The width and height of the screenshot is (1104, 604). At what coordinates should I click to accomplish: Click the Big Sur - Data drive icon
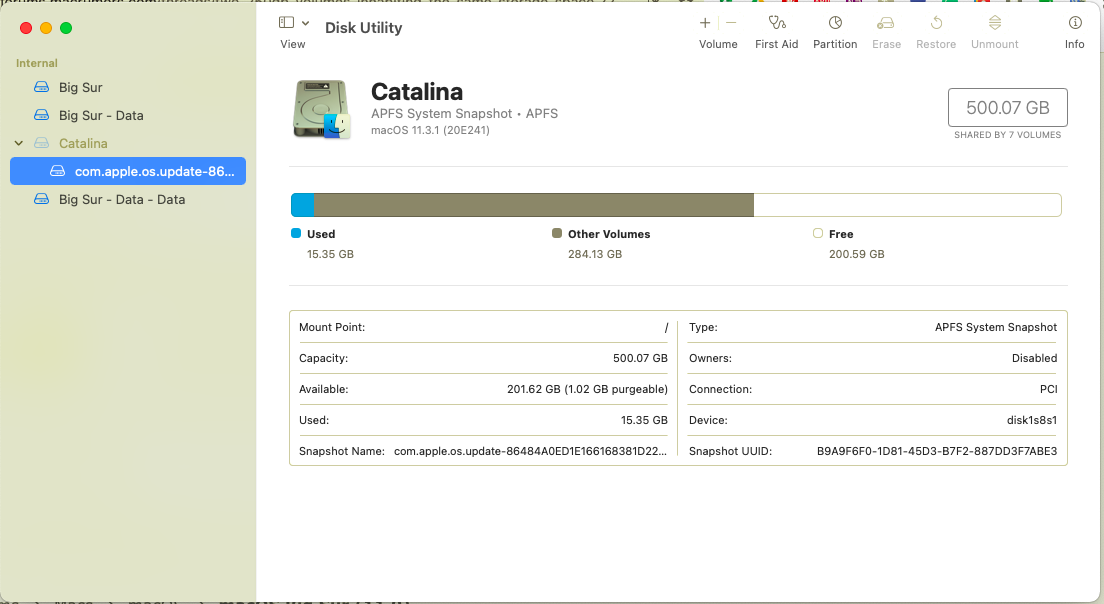coord(42,115)
